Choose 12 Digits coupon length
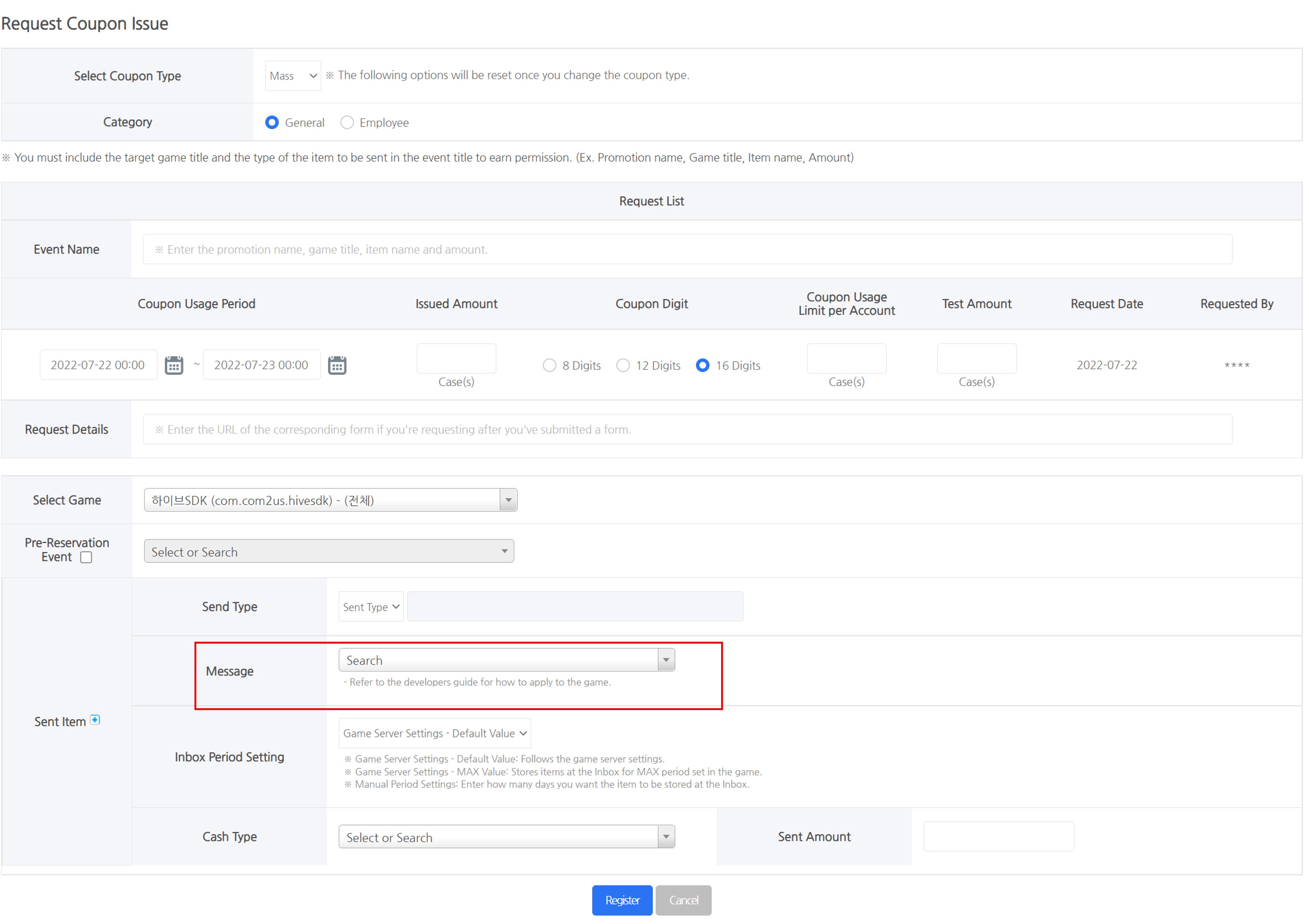Image resolution: width=1309 pixels, height=924 pixels. (623, 365)
